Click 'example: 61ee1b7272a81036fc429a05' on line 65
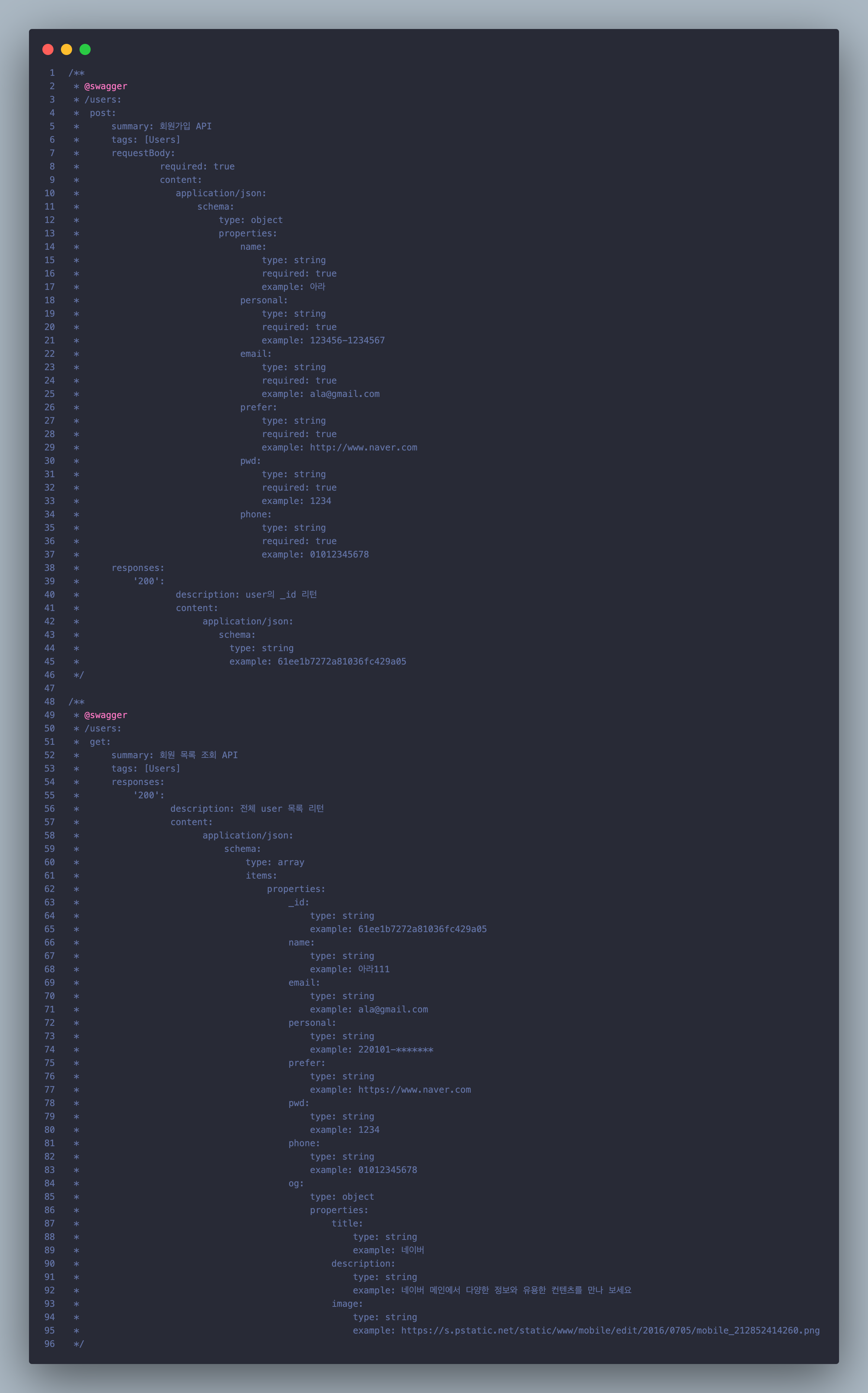The height and width of the screenshot is (1393, 868). tap(398, 929)
